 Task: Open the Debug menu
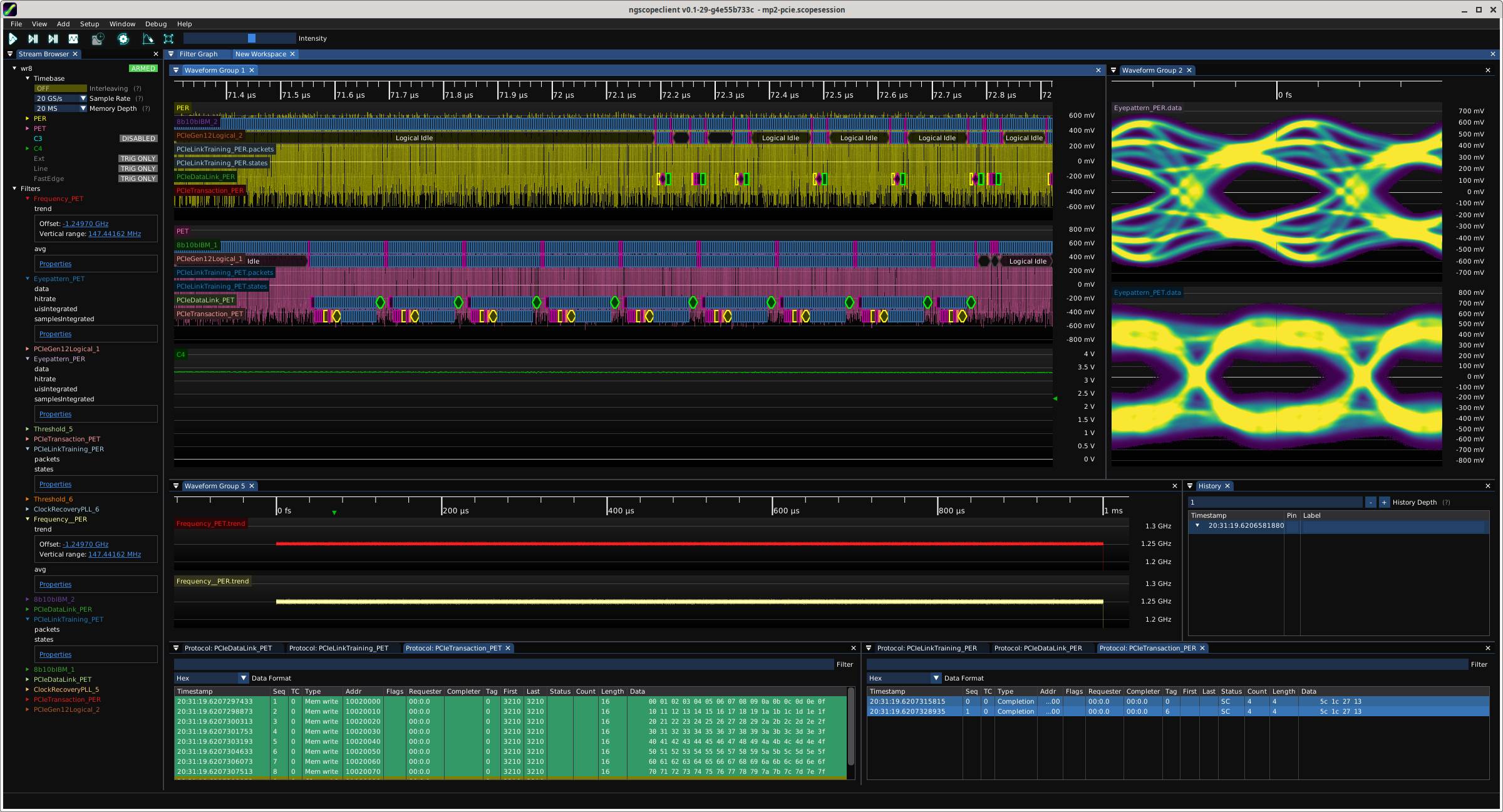pyautogui.click(x=155, y=24)
